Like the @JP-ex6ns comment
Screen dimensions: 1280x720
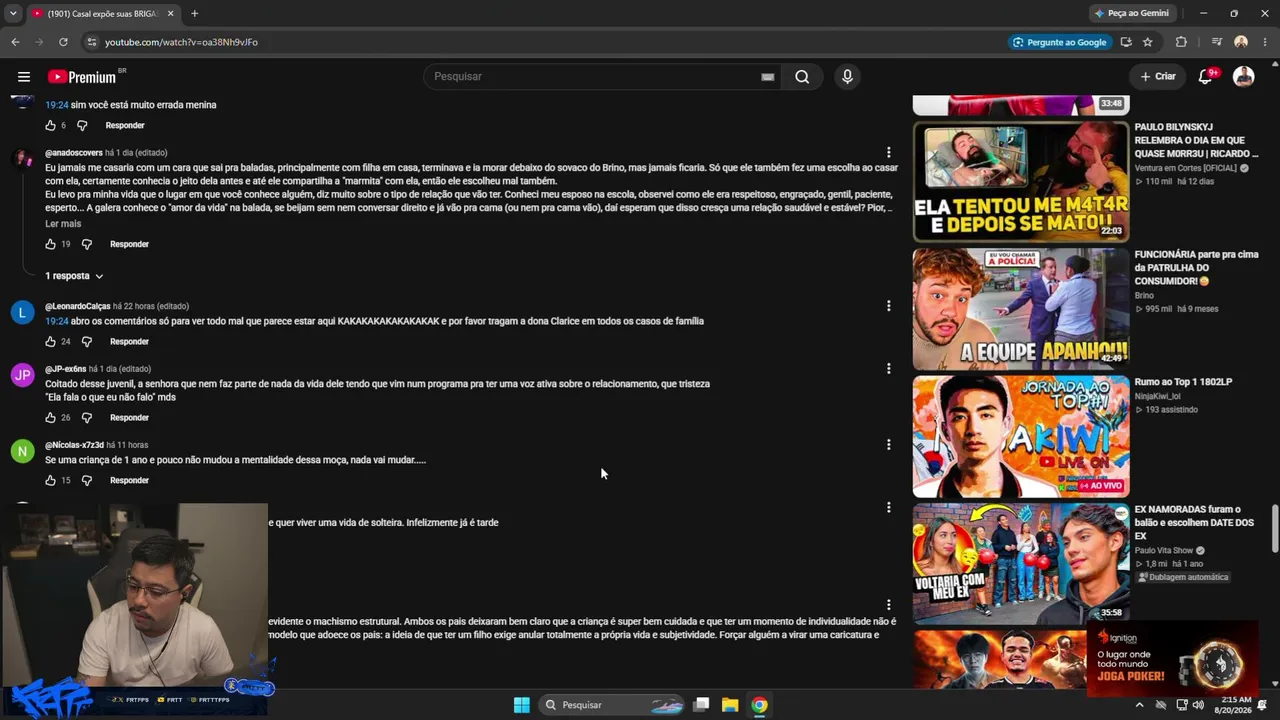(x=51, y=418)
